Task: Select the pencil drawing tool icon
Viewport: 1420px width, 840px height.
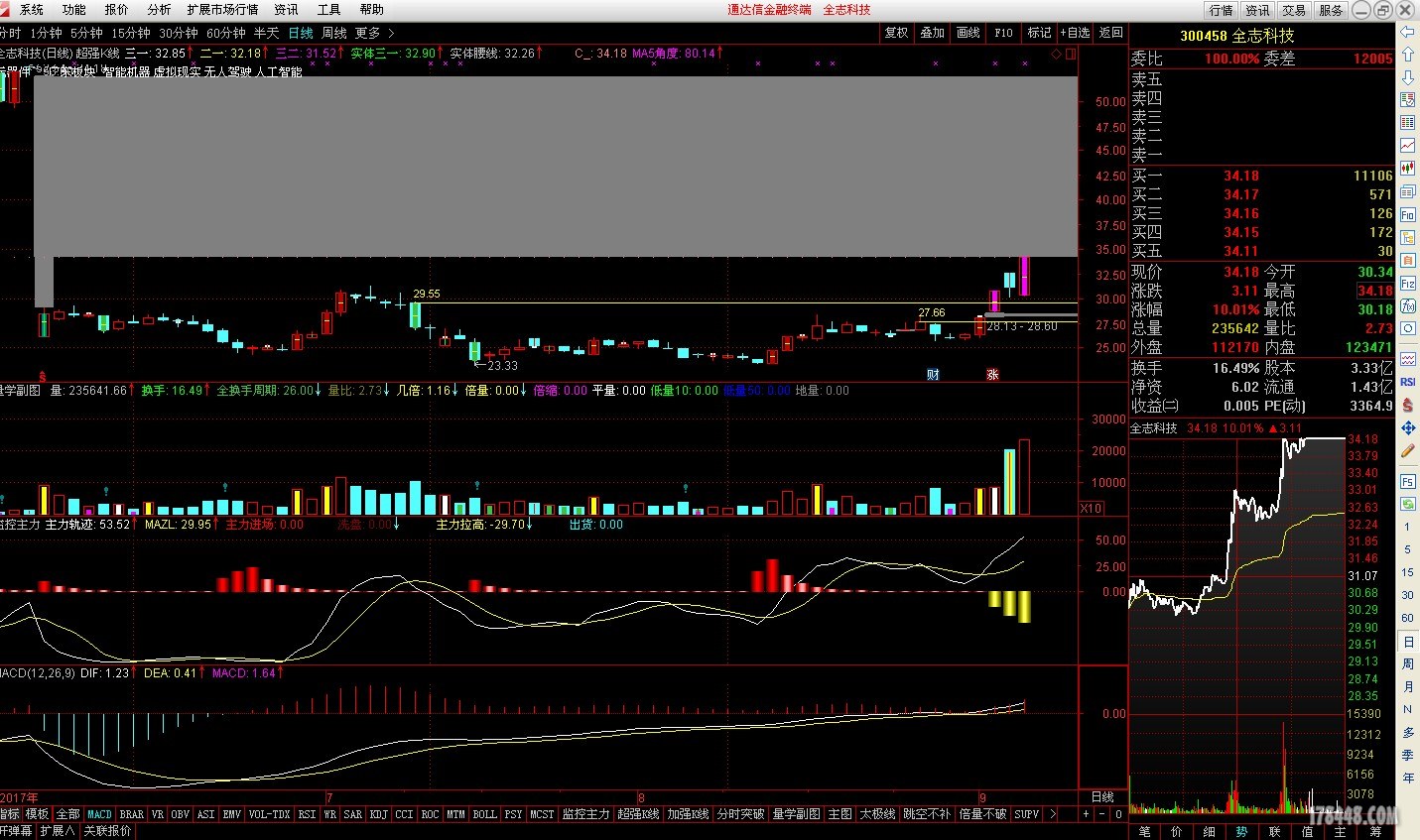Action: click(1407, 451)
